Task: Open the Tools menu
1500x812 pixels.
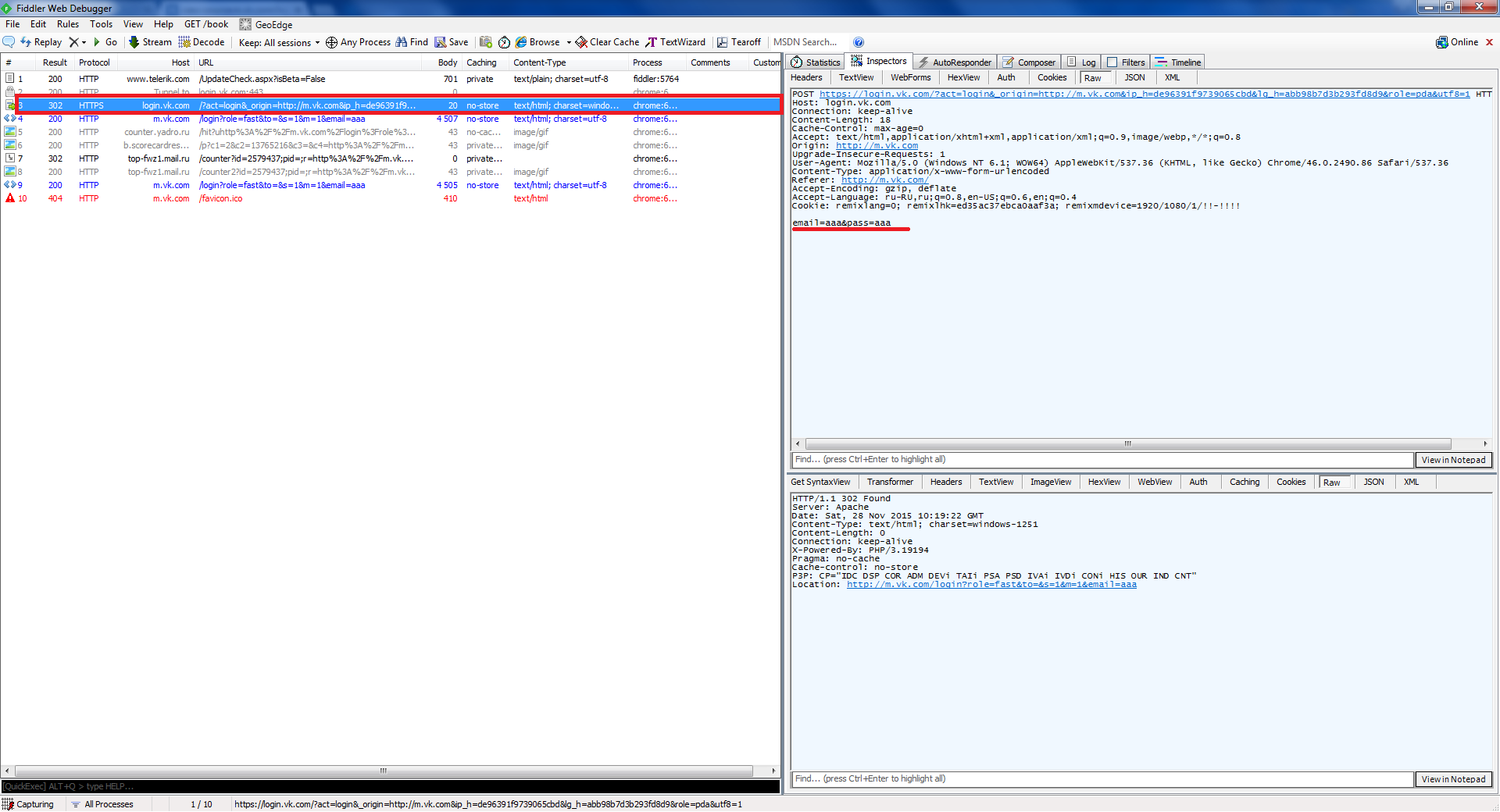Action: (101, 24)
